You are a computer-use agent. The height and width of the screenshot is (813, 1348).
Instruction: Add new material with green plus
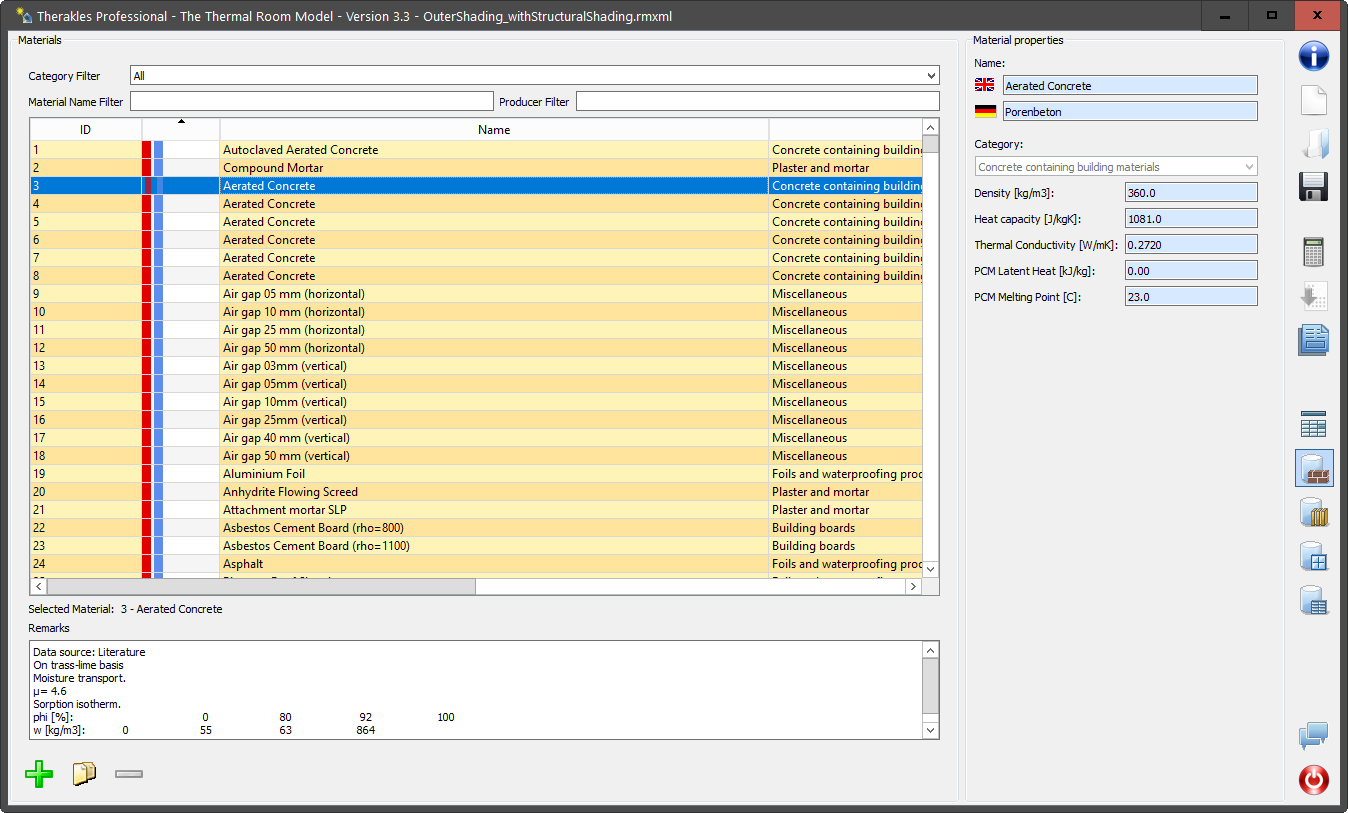coord(39,774)
